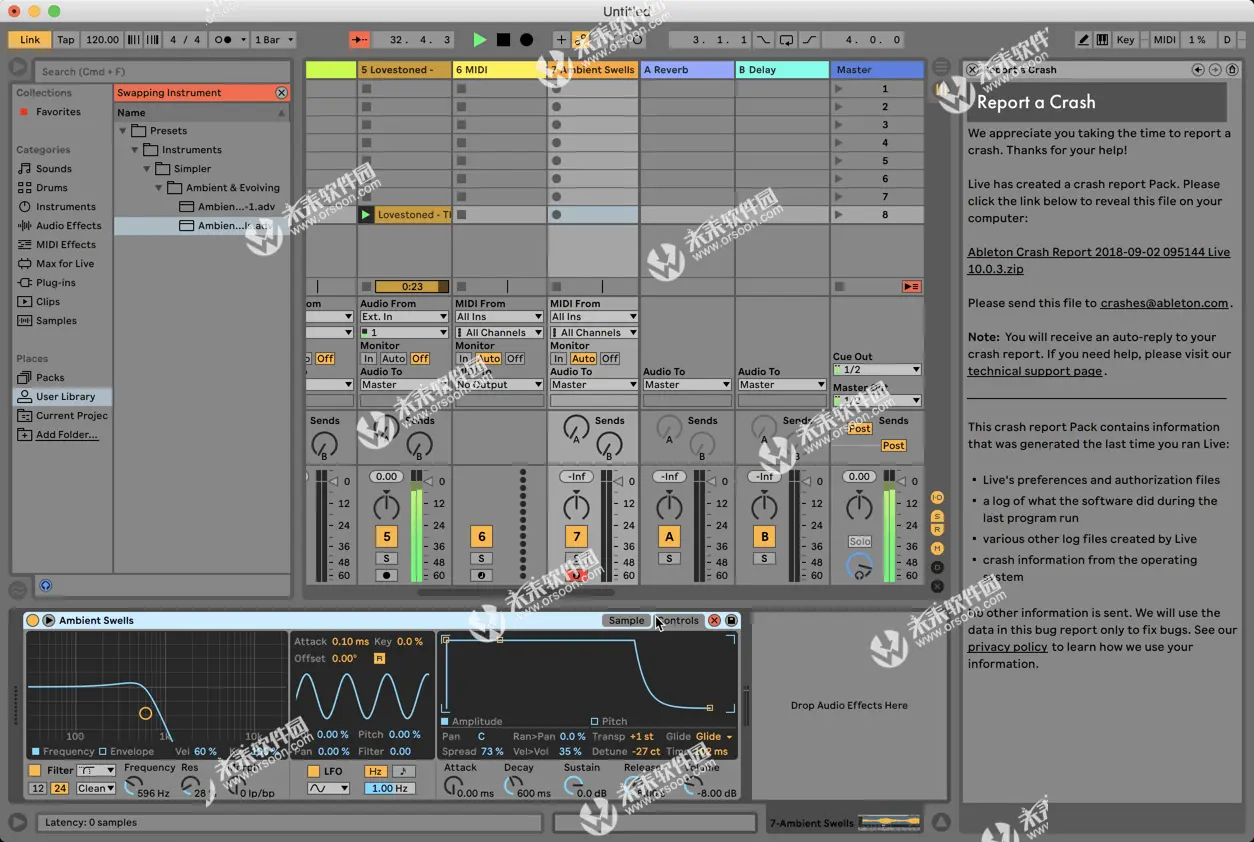The image size is (1254, 842).
Task: Collapse the Presets folder in the browser
Action: point(123,130)
